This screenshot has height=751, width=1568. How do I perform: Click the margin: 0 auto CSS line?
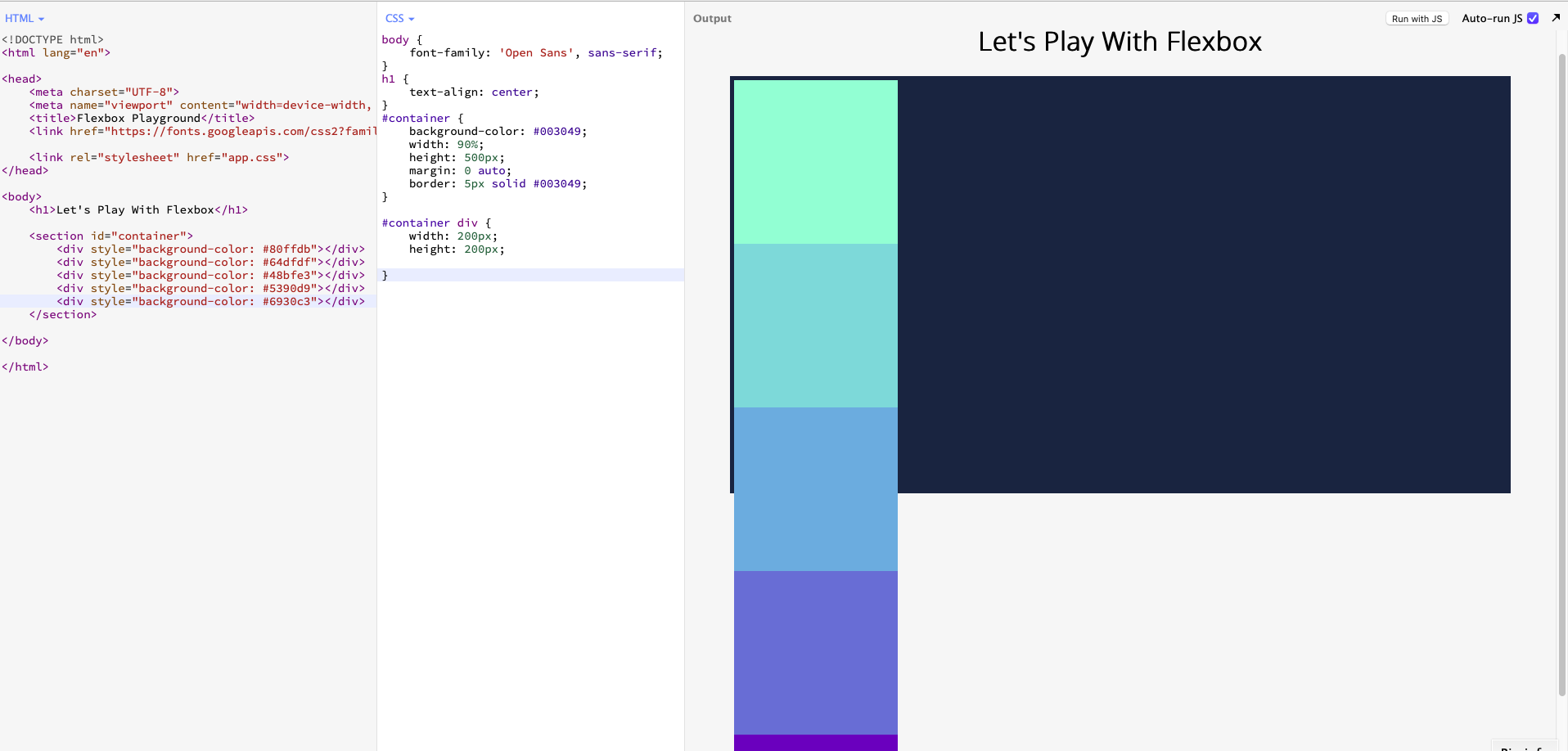pos(460,170)
